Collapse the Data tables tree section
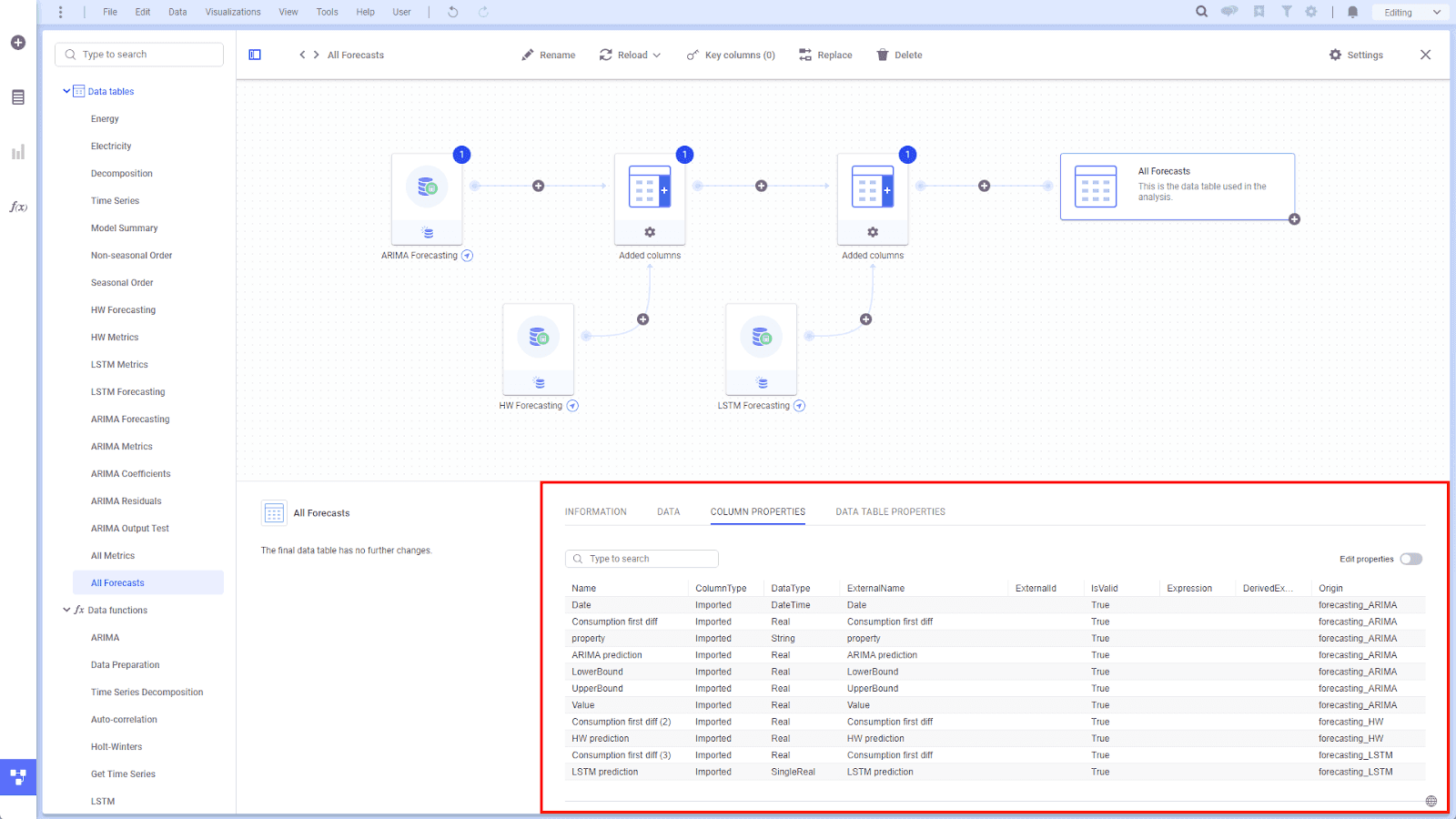This screenshot has height=819, width=1456. [66, 91]
